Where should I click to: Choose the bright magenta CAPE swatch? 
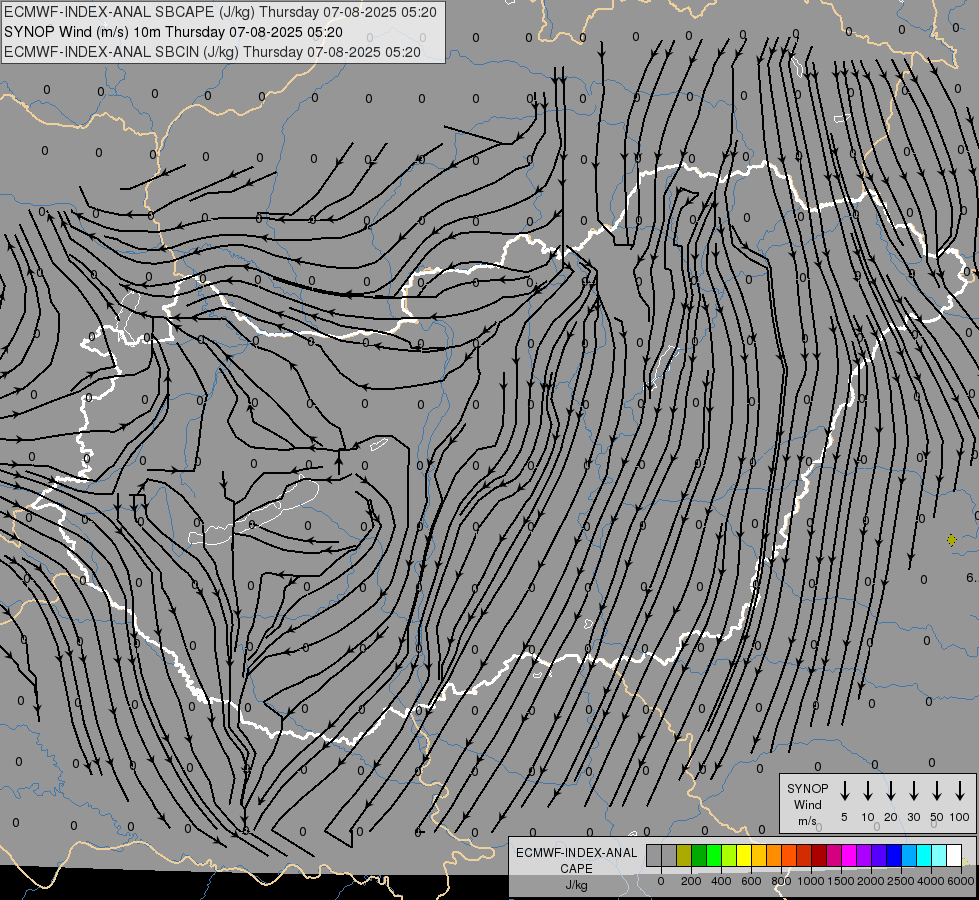(x=850, y=855)
